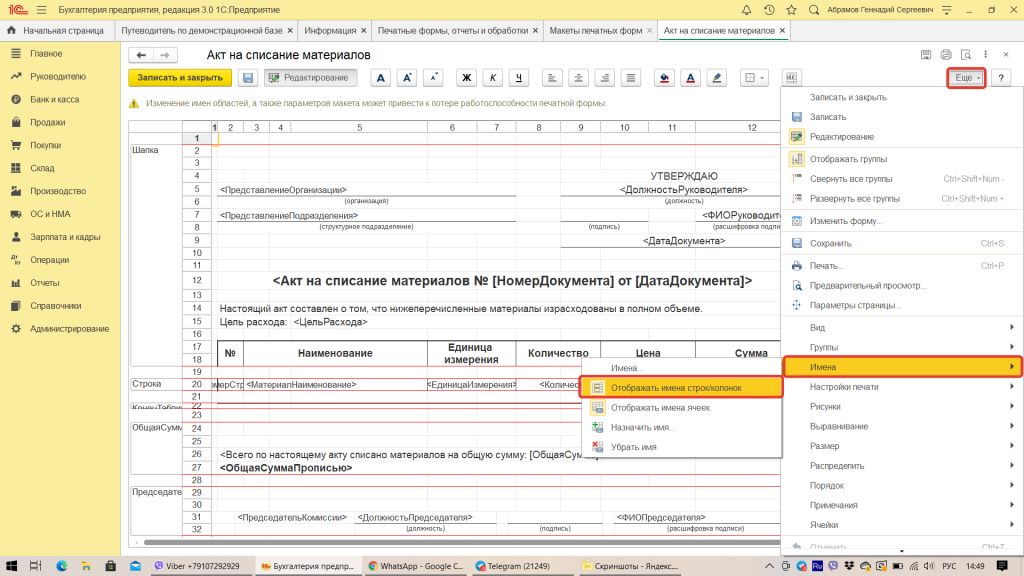Open the help question mark button

pos(1000,77)
